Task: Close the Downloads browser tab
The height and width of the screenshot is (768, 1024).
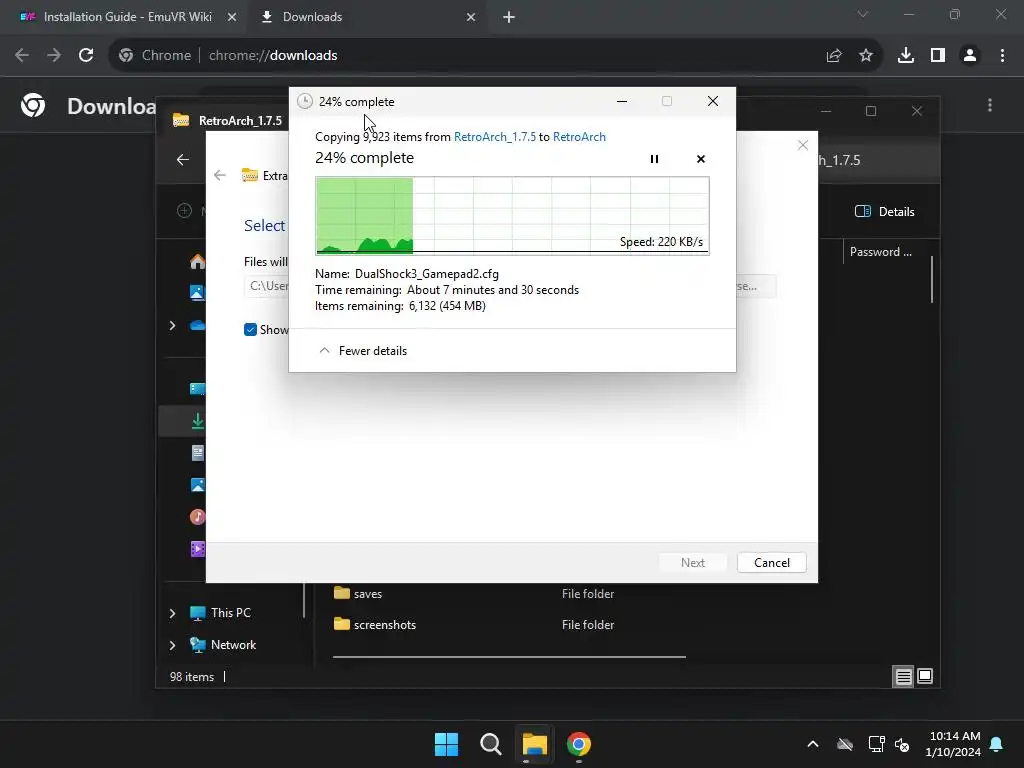Action: [x=471, y=17]
